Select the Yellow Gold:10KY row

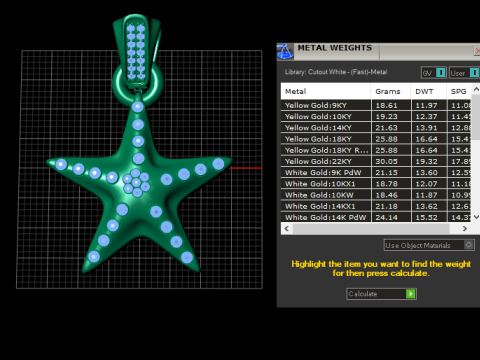click(x=376, y=117)
